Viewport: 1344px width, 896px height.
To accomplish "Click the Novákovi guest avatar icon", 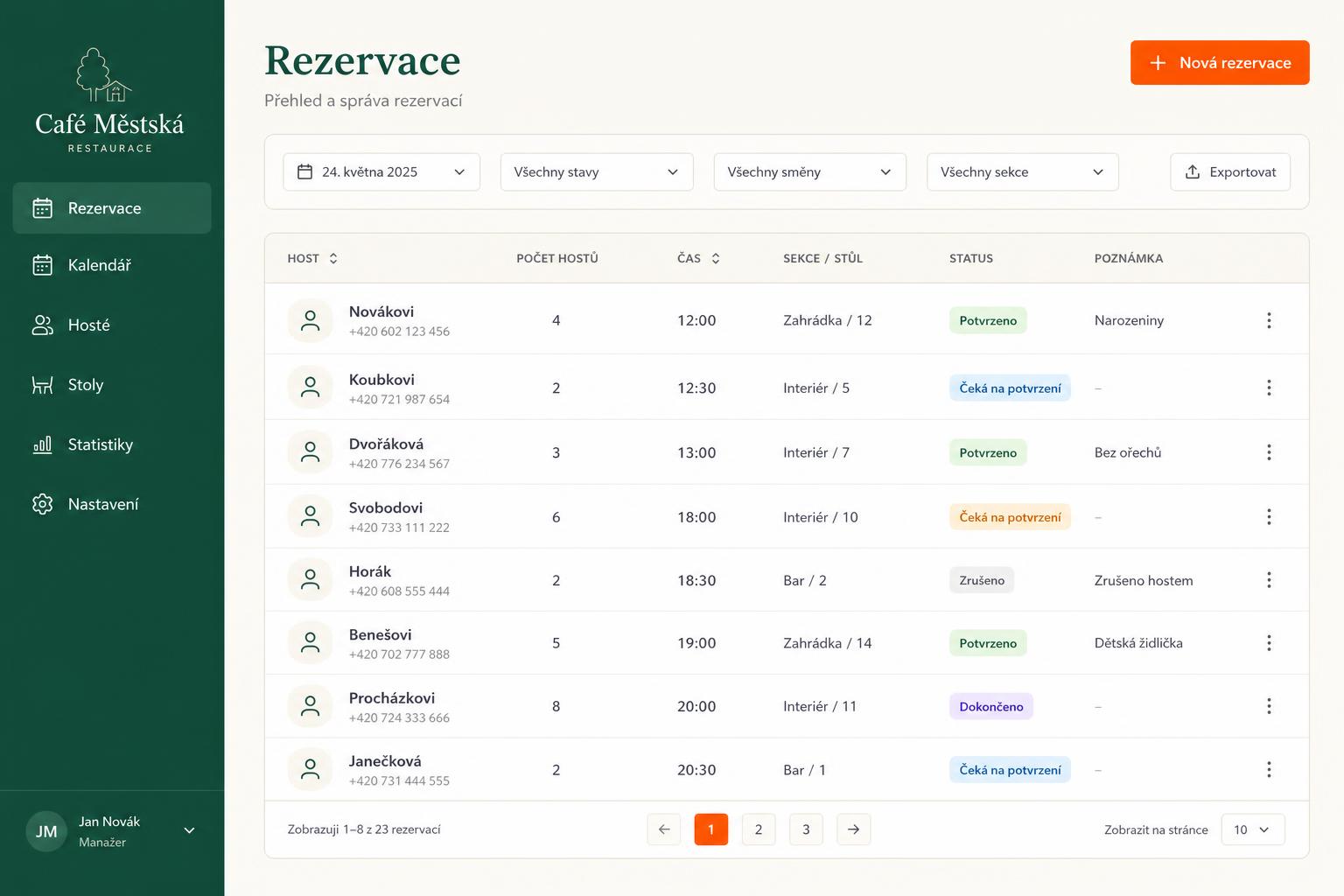I will [310, 321].
